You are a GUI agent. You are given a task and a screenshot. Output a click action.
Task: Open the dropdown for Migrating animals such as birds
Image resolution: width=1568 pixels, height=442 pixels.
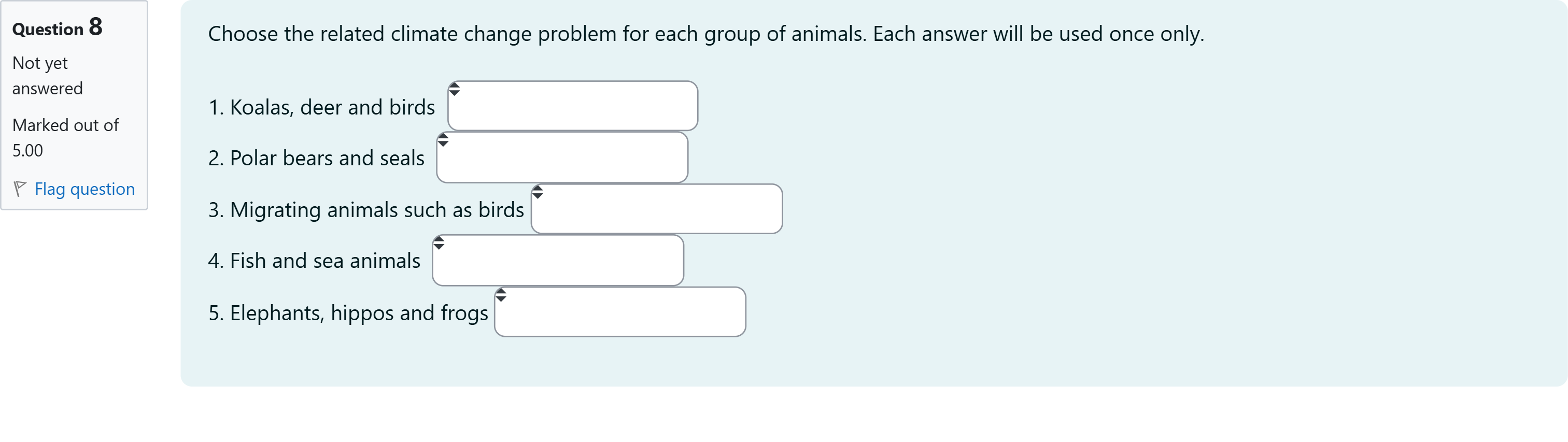point(656,208)
